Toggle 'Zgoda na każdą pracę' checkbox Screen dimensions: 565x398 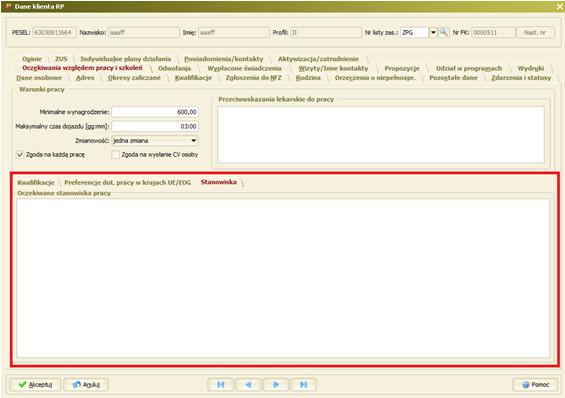point(20,155)
